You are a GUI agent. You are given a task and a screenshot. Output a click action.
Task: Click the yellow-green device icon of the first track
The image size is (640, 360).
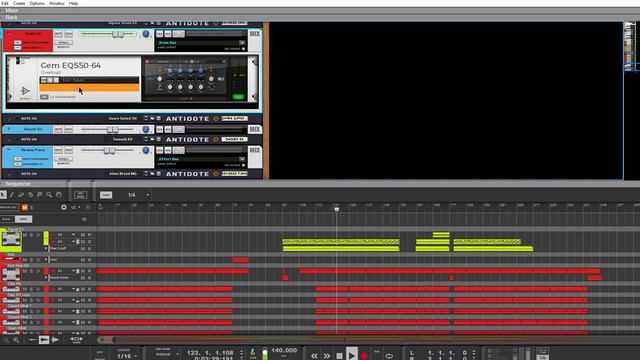(11, 239)
